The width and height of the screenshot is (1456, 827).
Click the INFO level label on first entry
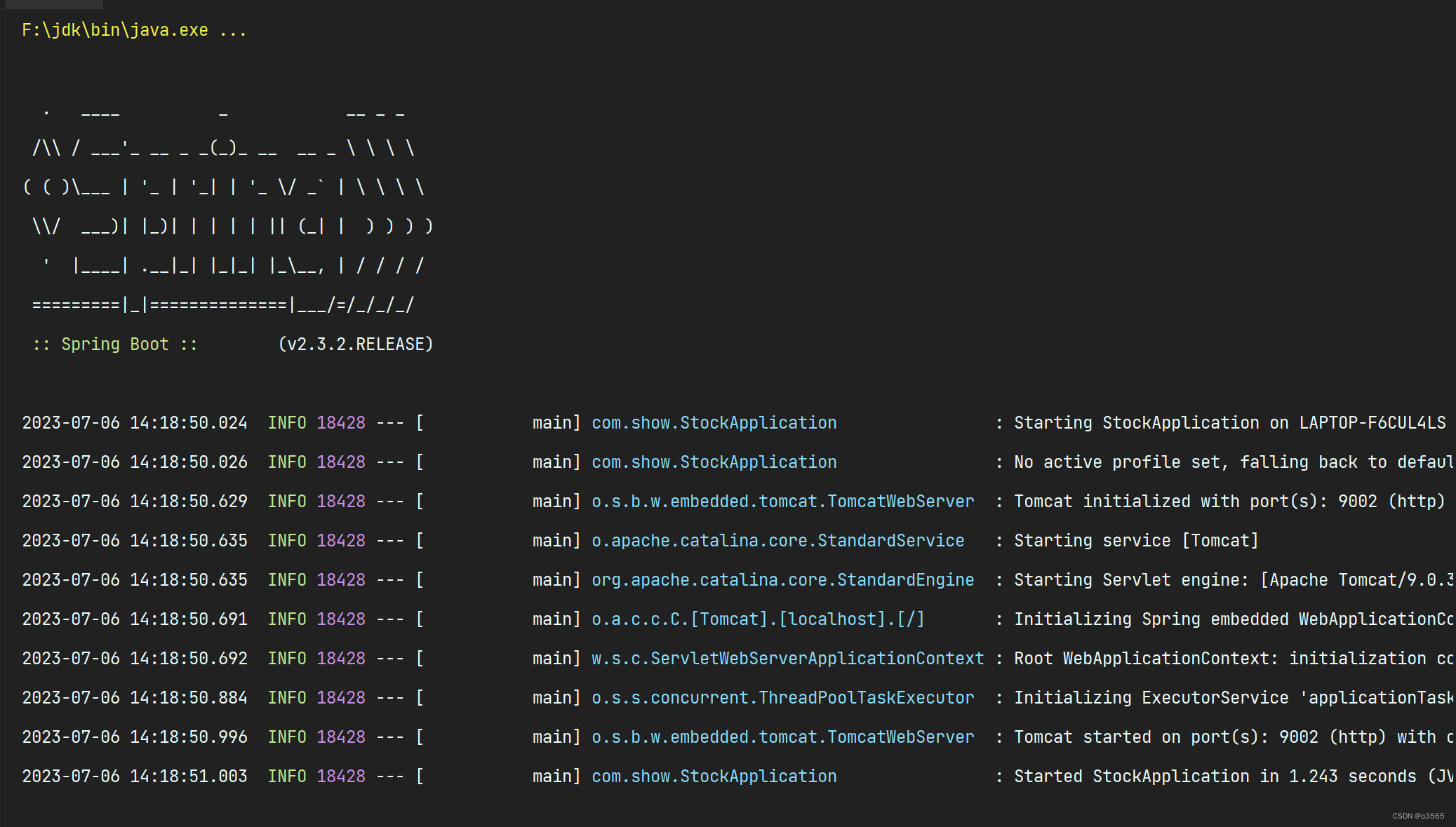pos(286,422)
